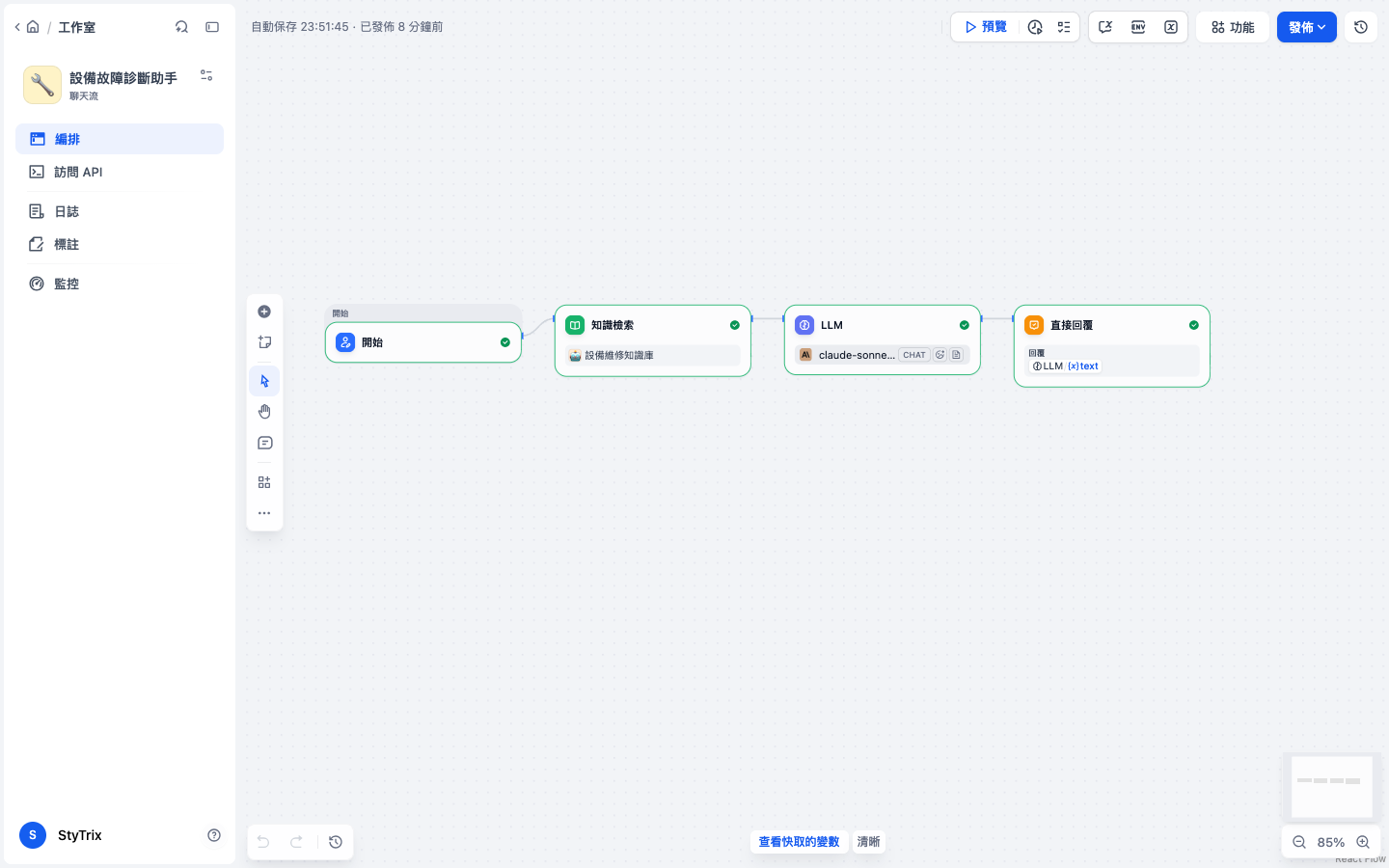This screenshot has height=868, width=1389.
Task: Toggle the sidebar collapse icon near 工作室
Action: 212,27
